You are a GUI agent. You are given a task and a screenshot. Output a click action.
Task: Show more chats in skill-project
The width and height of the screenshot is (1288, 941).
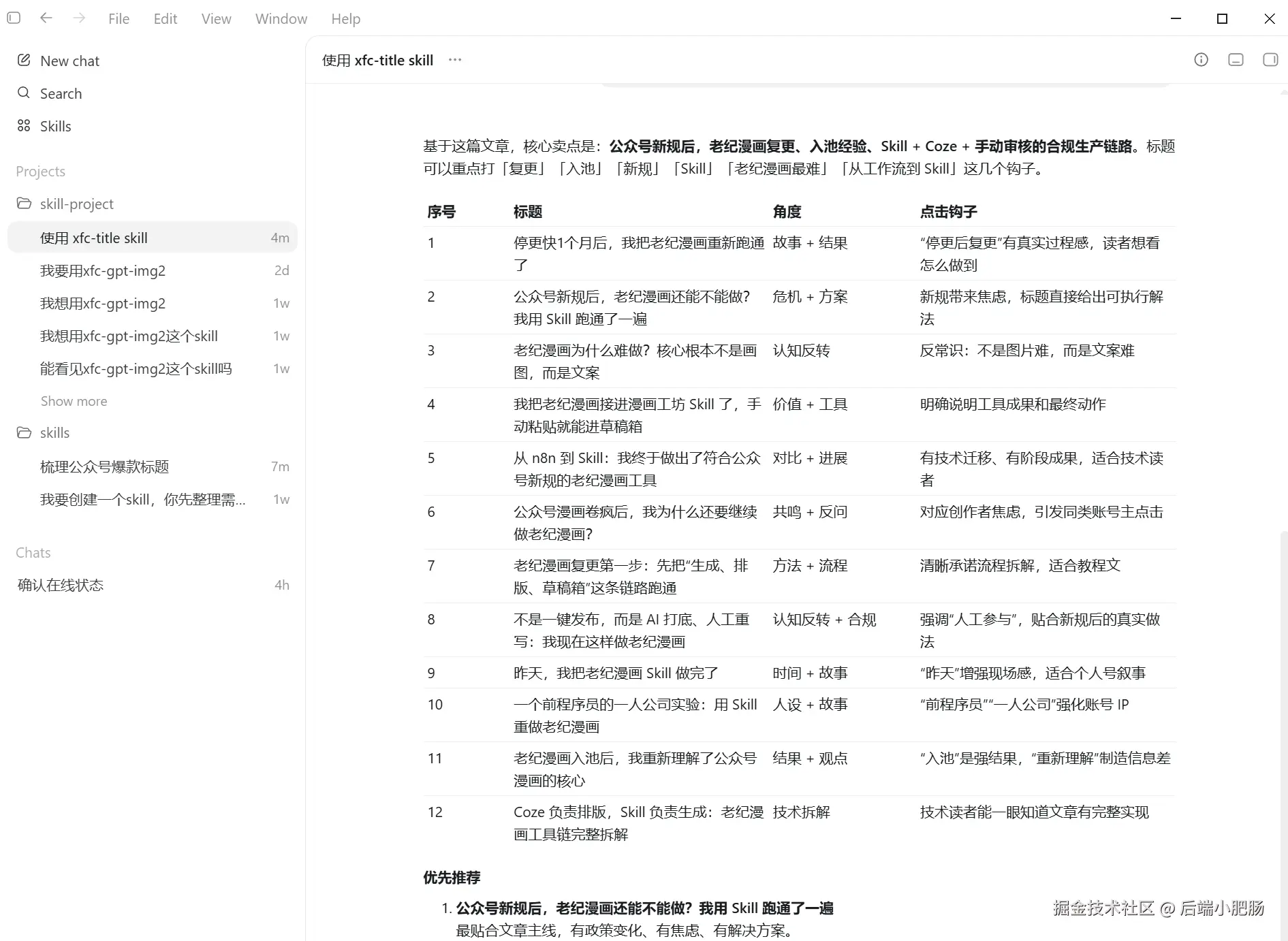point(74,401)
